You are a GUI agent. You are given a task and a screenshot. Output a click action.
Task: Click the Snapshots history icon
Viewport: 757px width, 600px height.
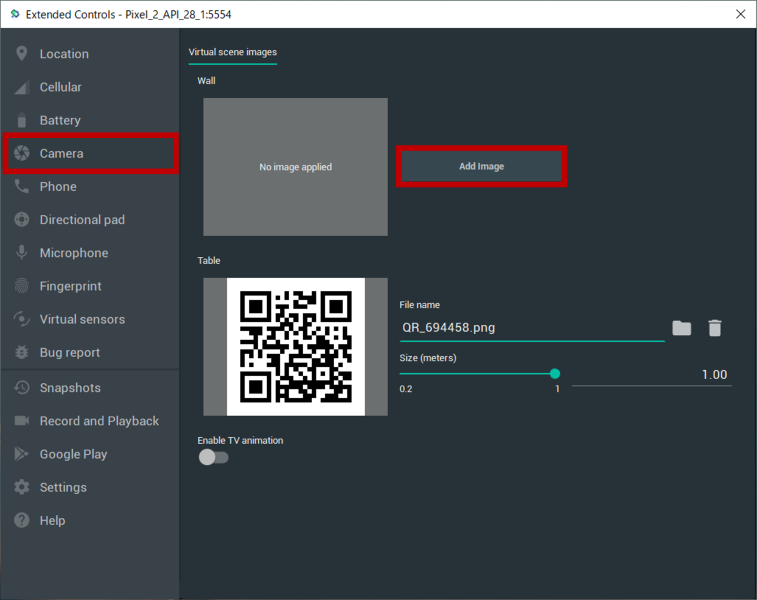click(21, 388)
